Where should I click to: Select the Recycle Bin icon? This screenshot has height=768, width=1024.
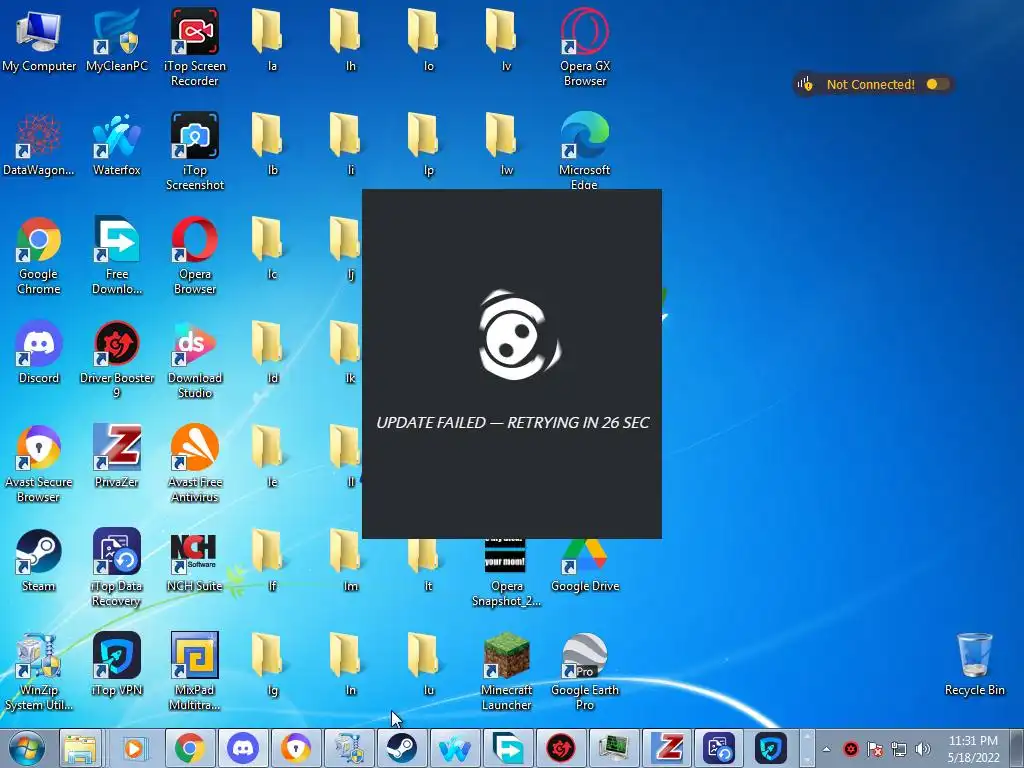(x=974, y=664)
